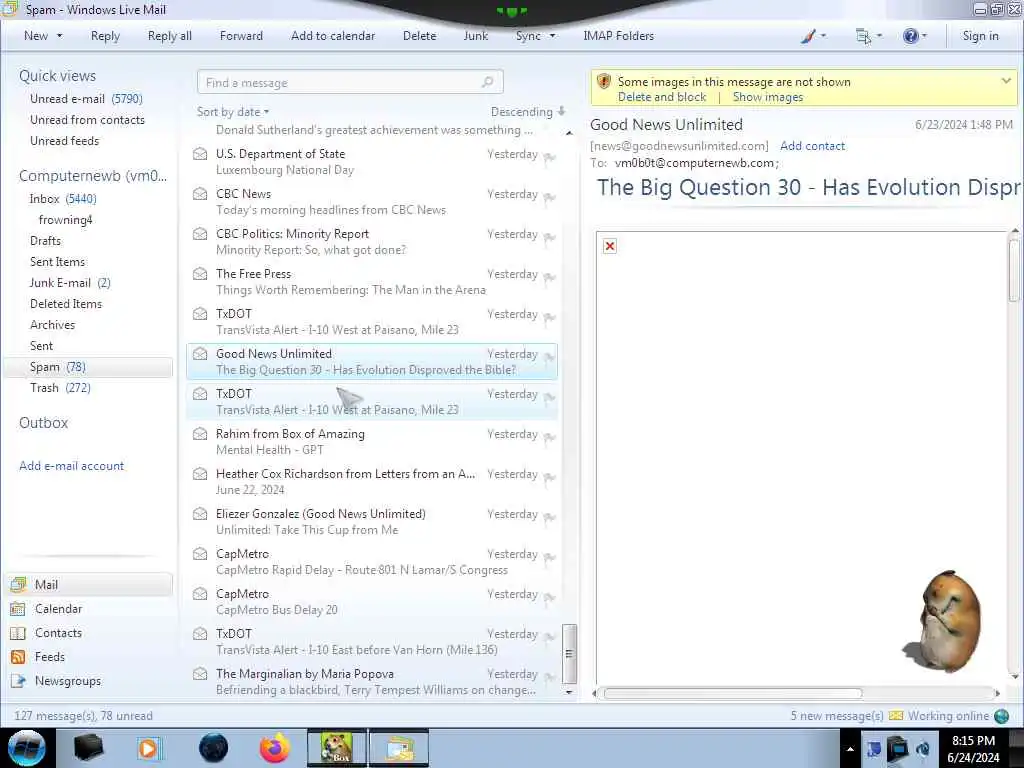The image size is (1024, 768).
Task: Click the envelope icon beside Good News Unlimited
Action: coord(200,354)
